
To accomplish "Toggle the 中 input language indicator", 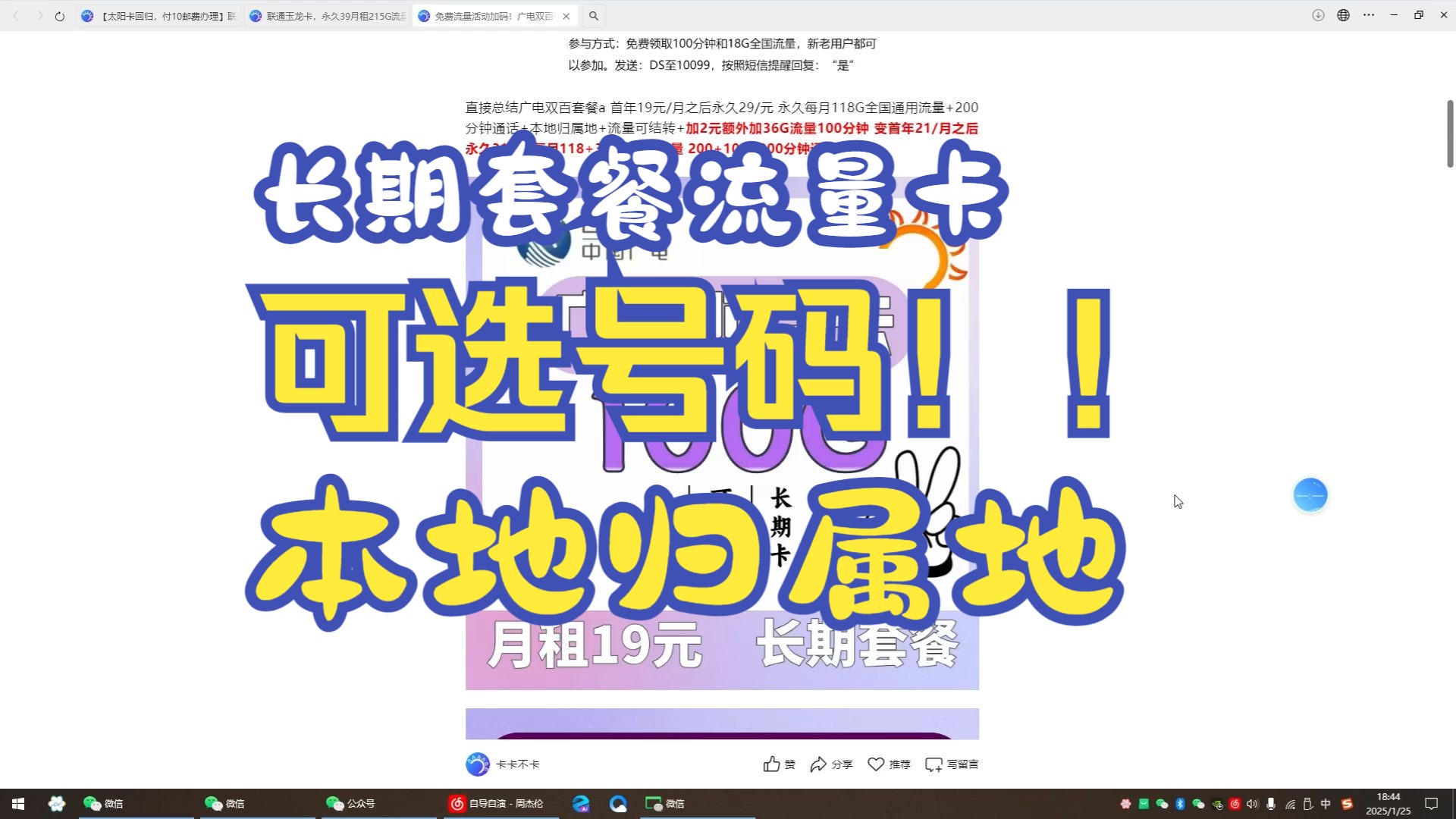I will coord(1326,804).
